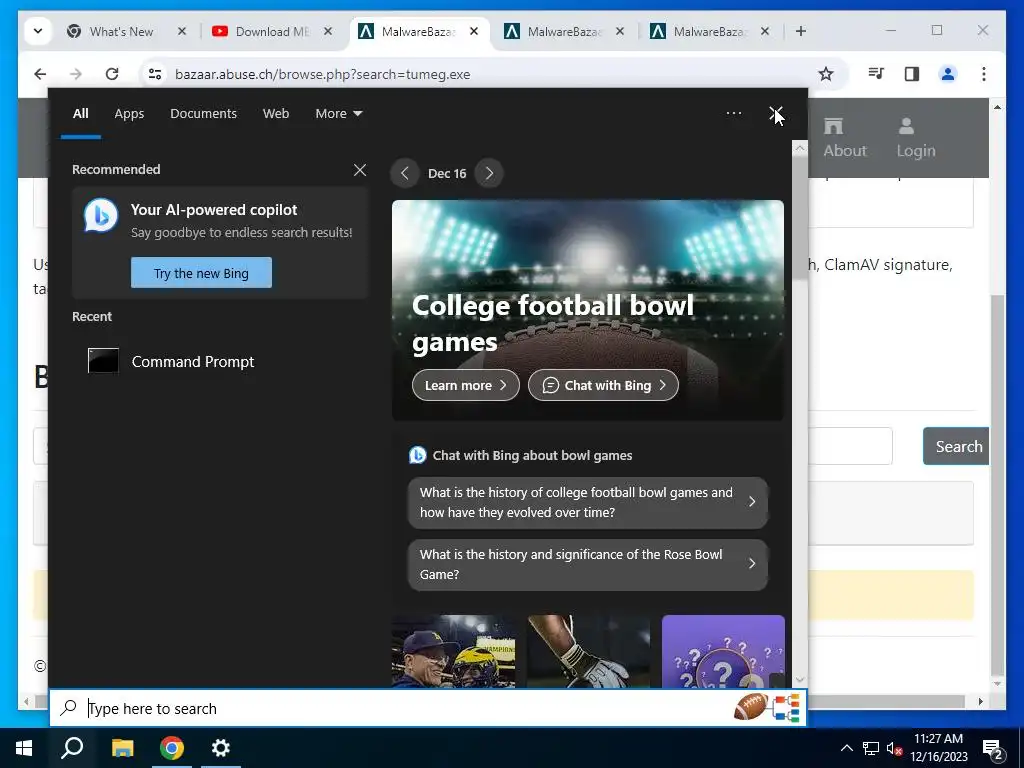This screenshot has width=1024, height=768.
Task: Open the football glove thumbnail
Action: coord(588,651)
